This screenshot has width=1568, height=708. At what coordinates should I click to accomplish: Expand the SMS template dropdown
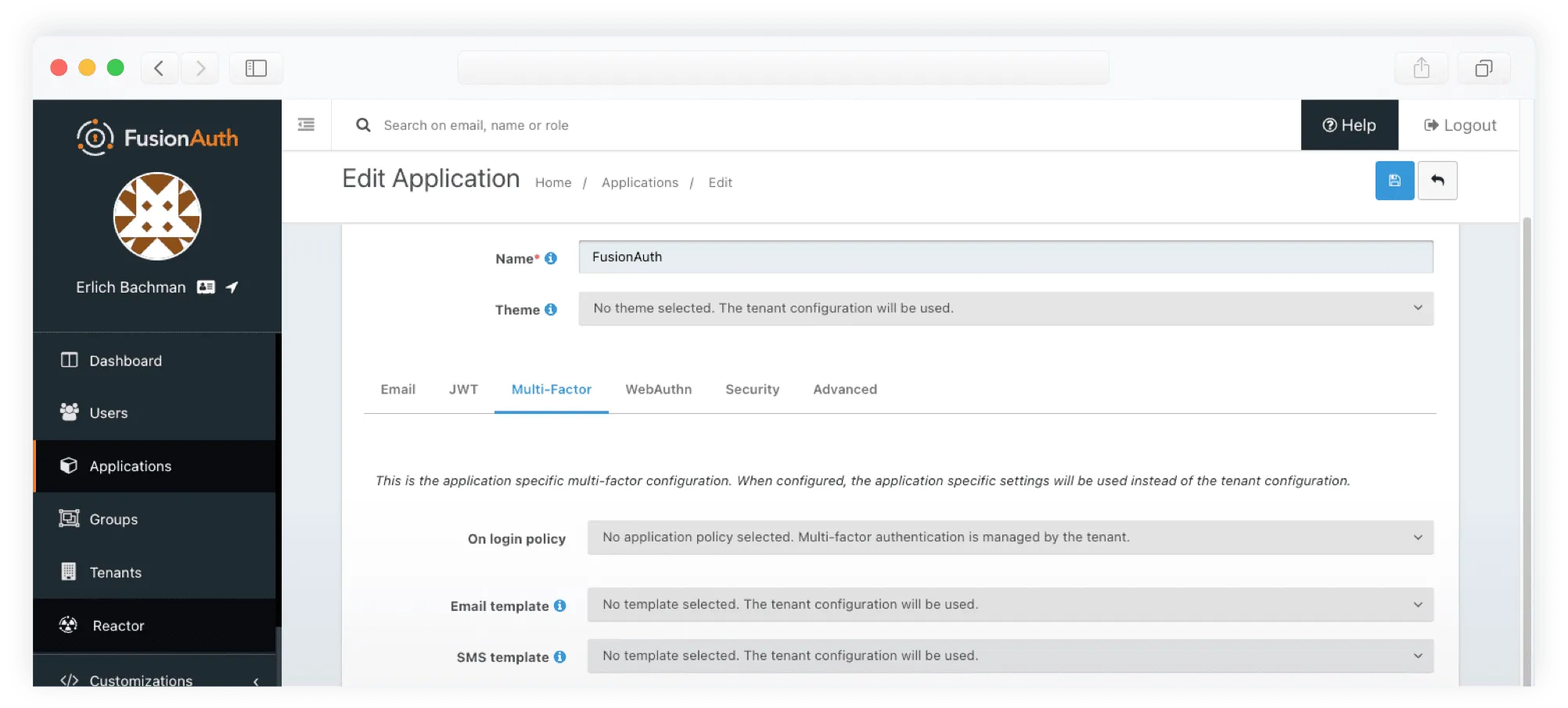(x=1010, y=656)
